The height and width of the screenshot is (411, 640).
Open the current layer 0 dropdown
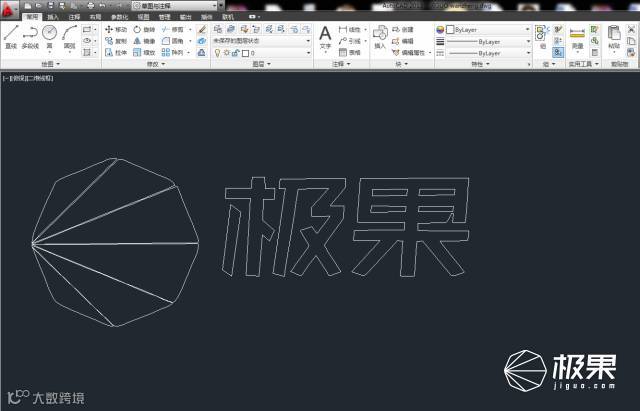click(x=262, y=53)
